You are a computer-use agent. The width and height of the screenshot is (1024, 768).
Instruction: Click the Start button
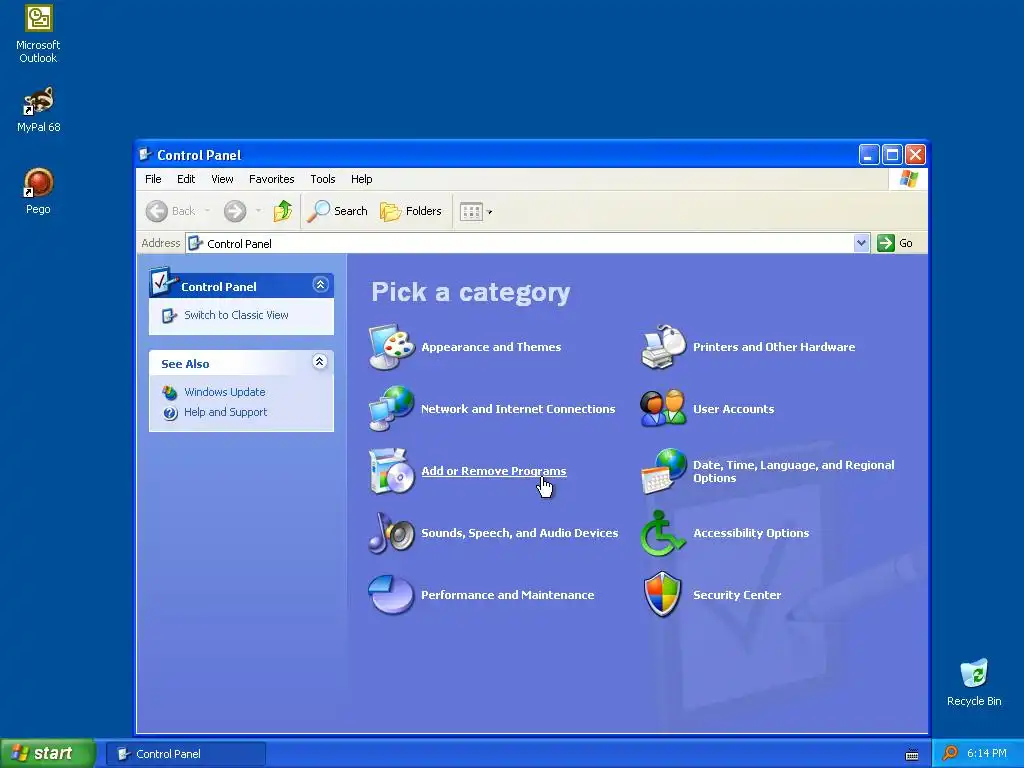click(47, 753)
